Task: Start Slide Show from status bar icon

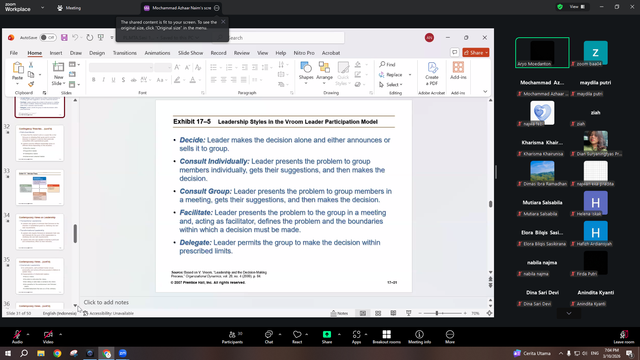Action: [x=409, y=313]
